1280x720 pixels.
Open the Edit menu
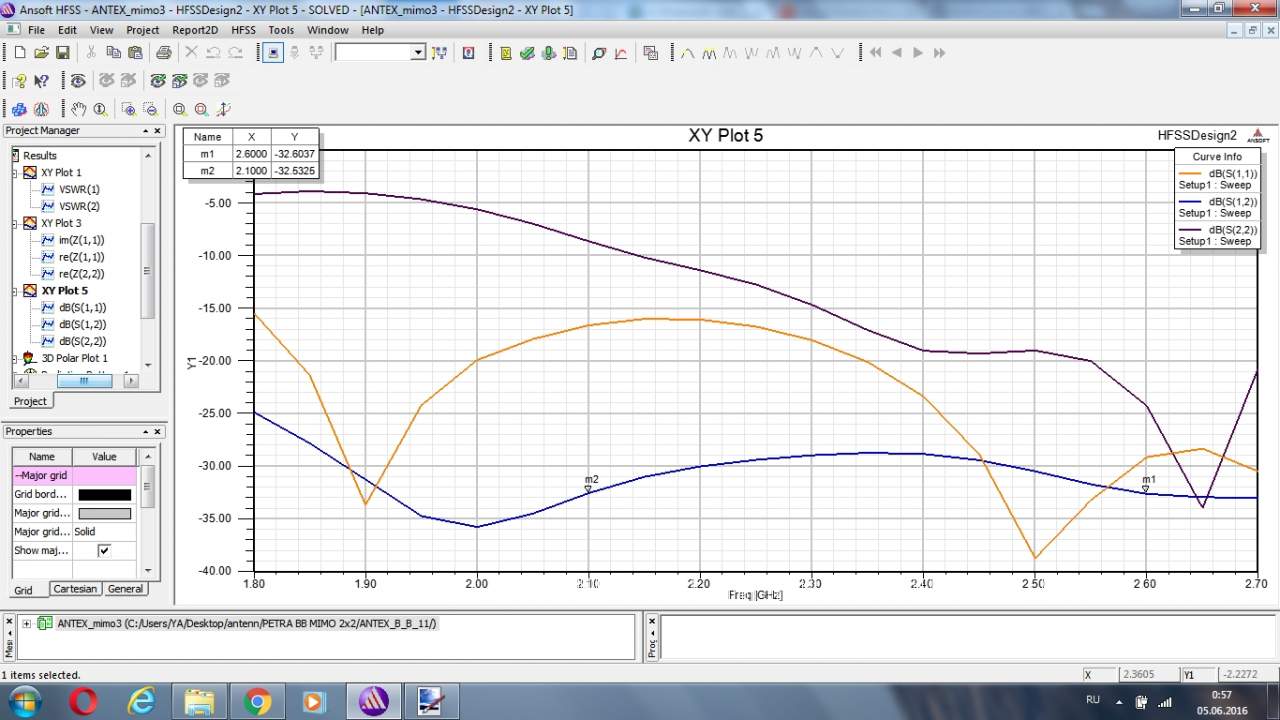[x=67, y=30]
